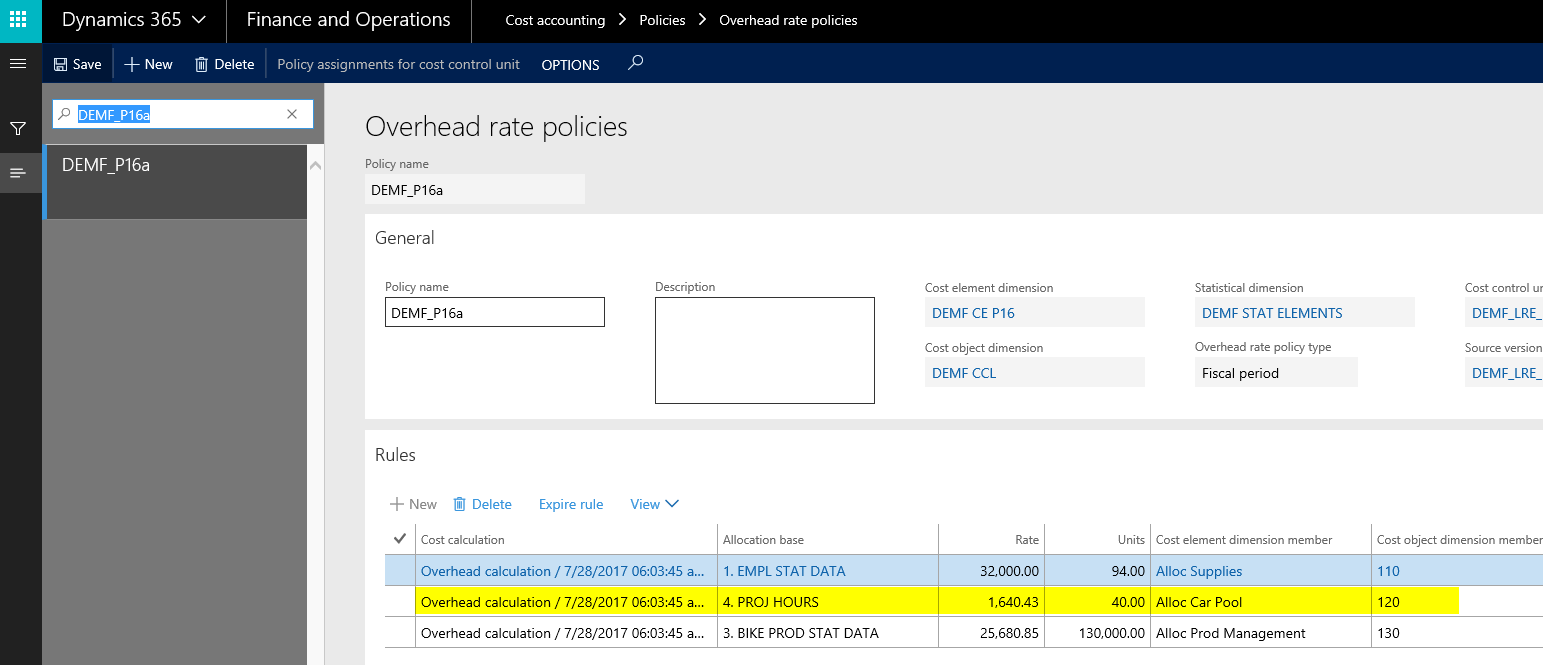Click into the Description text box

[x=764, y=350]
